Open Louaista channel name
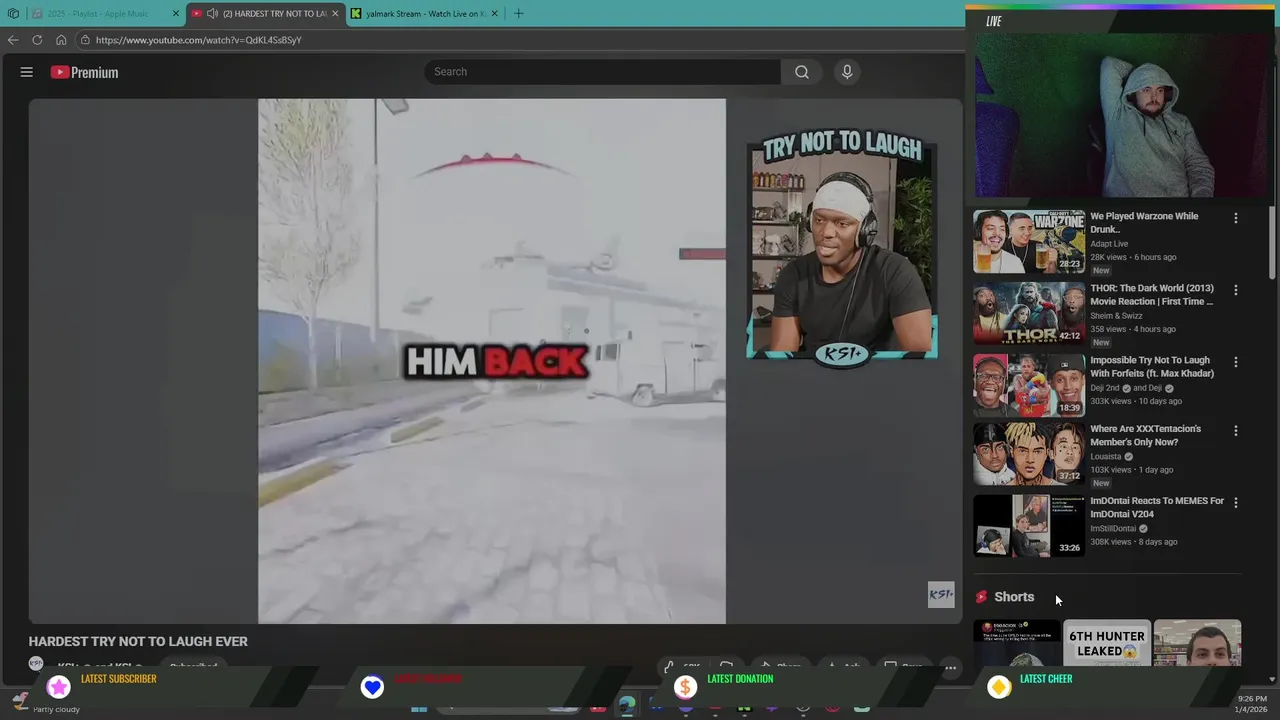The image size is (1280, 720). click(1106, 457)
